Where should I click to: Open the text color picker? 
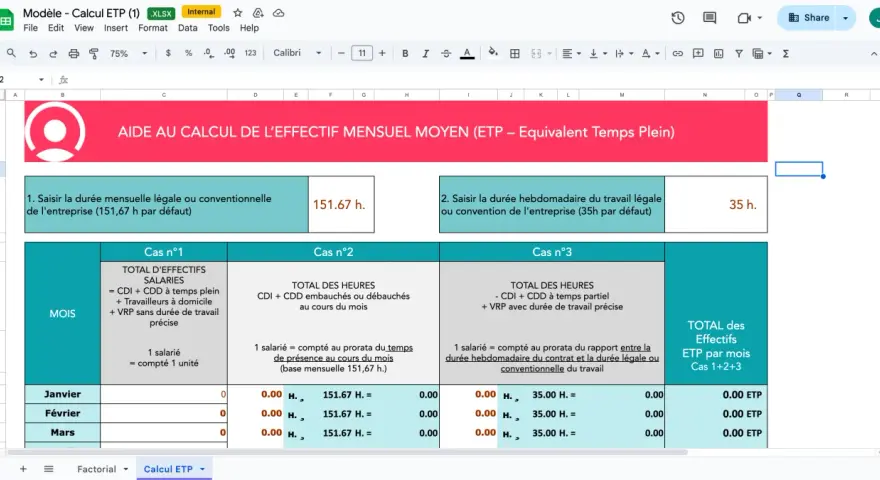(x=467, y=53)
